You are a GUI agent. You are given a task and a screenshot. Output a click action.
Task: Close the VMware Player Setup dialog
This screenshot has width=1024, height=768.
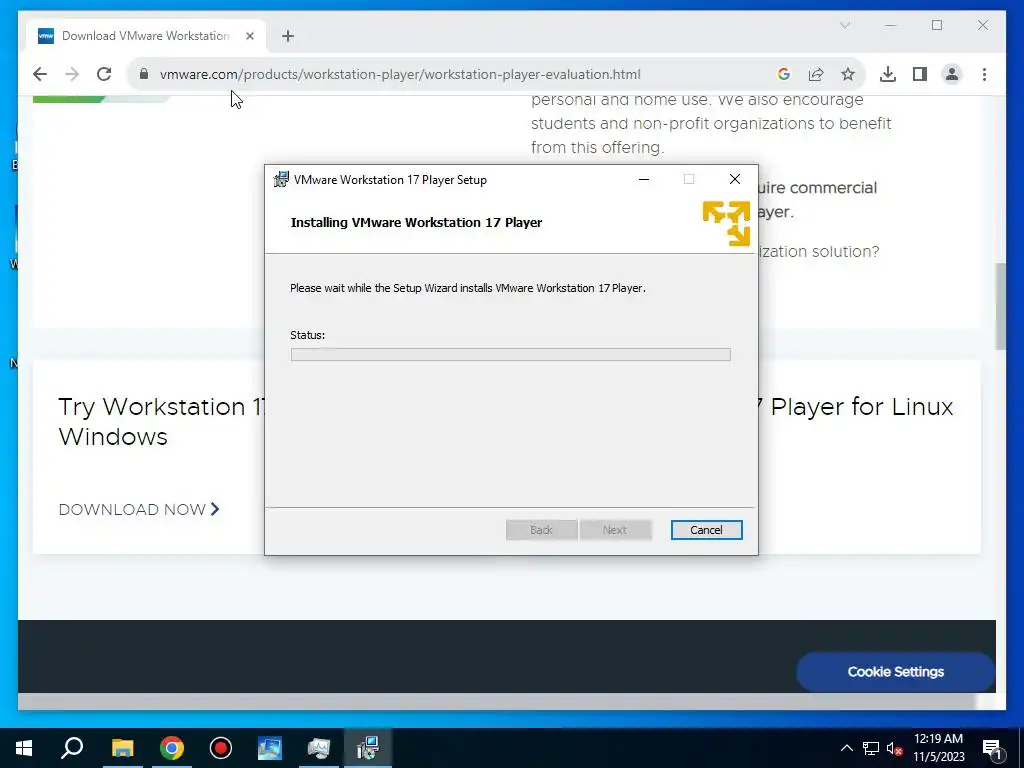click(x=735, y=179)
